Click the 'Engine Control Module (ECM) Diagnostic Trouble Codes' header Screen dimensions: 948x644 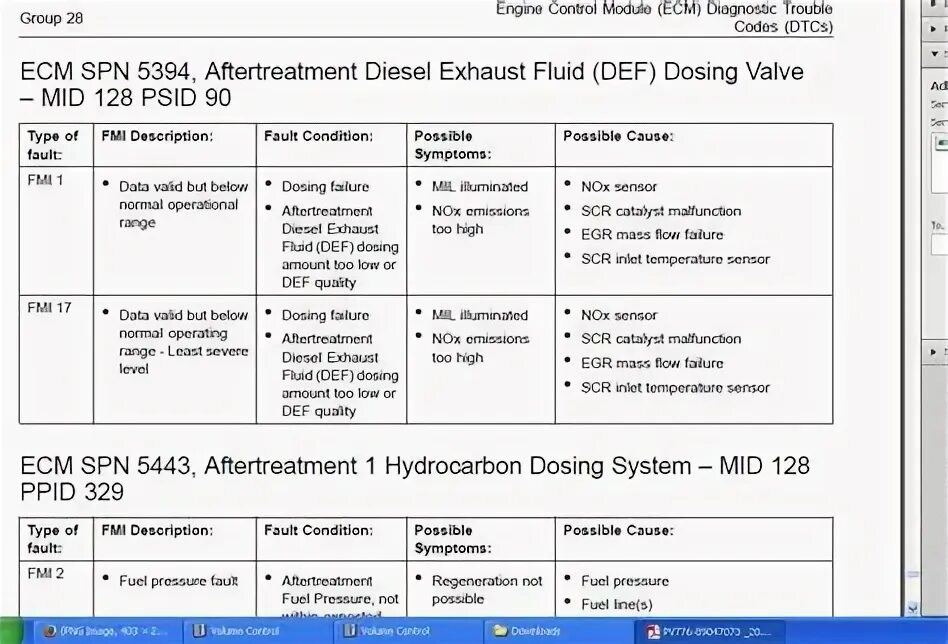click(x=664, y=18)
